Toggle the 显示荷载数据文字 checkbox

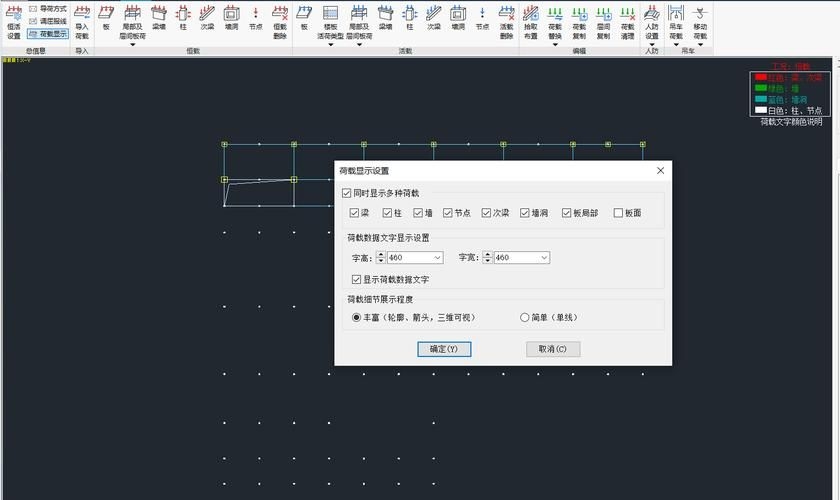(356, 279)
